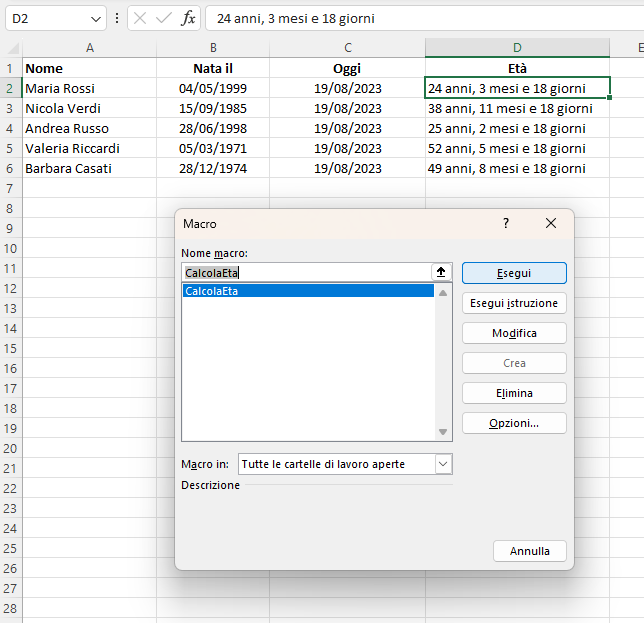The height and width of the screenshot is (623, 644).
Task: Click the macro list scroll down arrow
Action: pyautogui.click(x=443, y=432)
